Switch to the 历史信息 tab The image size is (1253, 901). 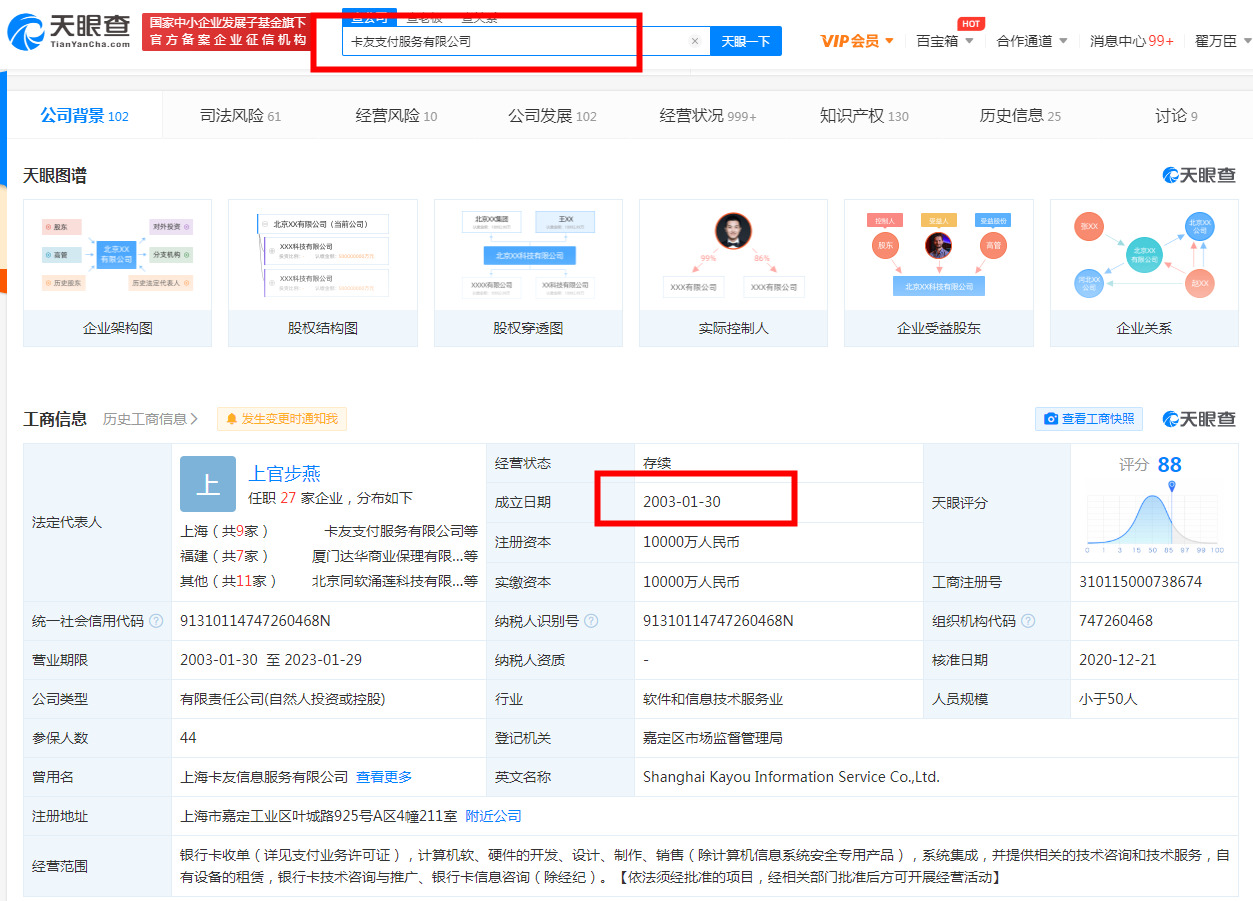[x=1020, y=116]
